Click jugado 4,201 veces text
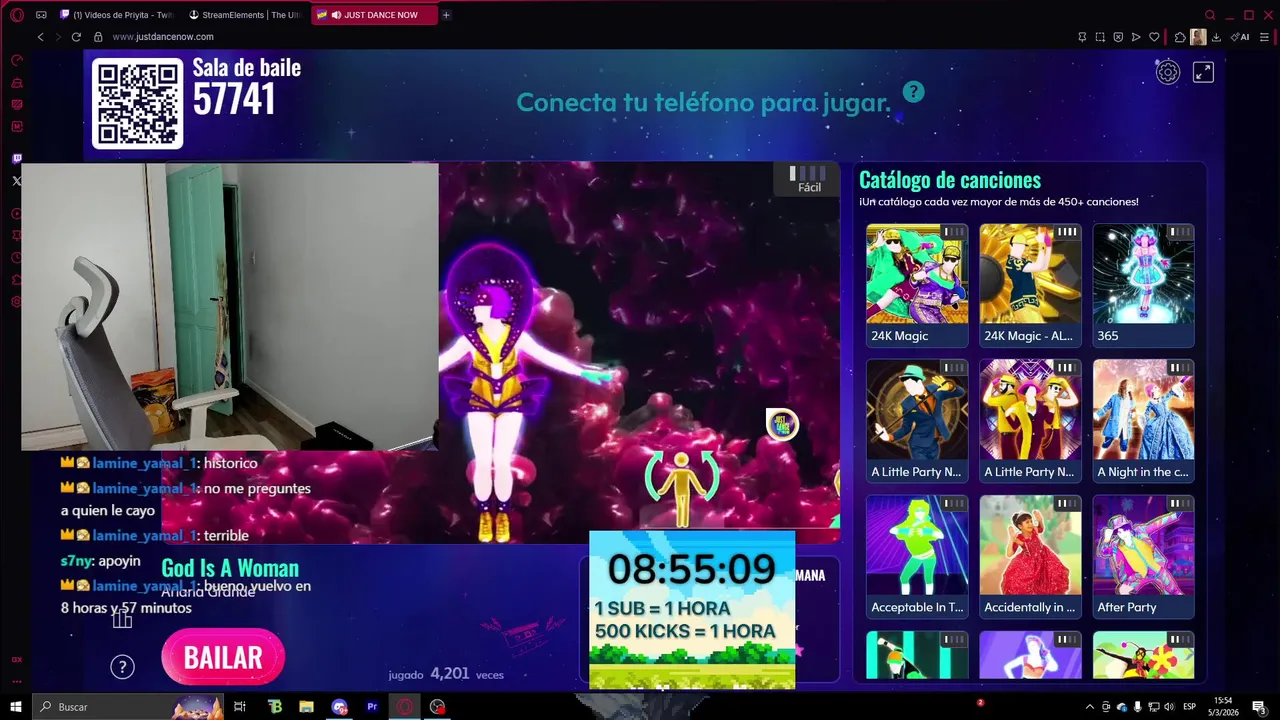 click(446, 674)
